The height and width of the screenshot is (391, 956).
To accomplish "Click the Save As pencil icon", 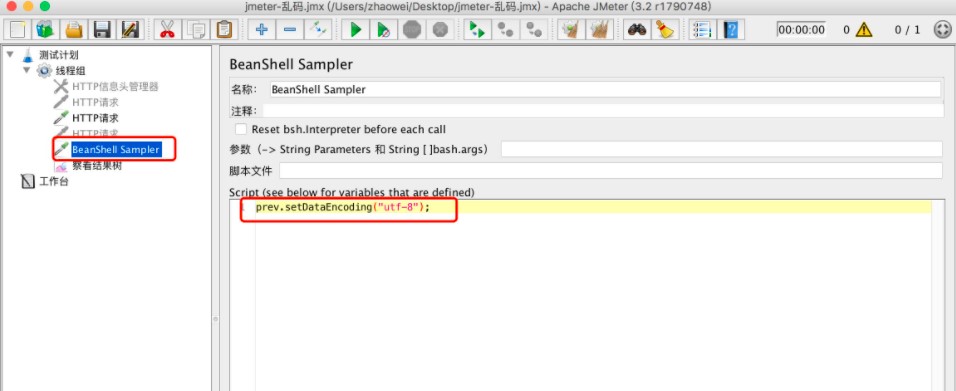I will (130, 29).
